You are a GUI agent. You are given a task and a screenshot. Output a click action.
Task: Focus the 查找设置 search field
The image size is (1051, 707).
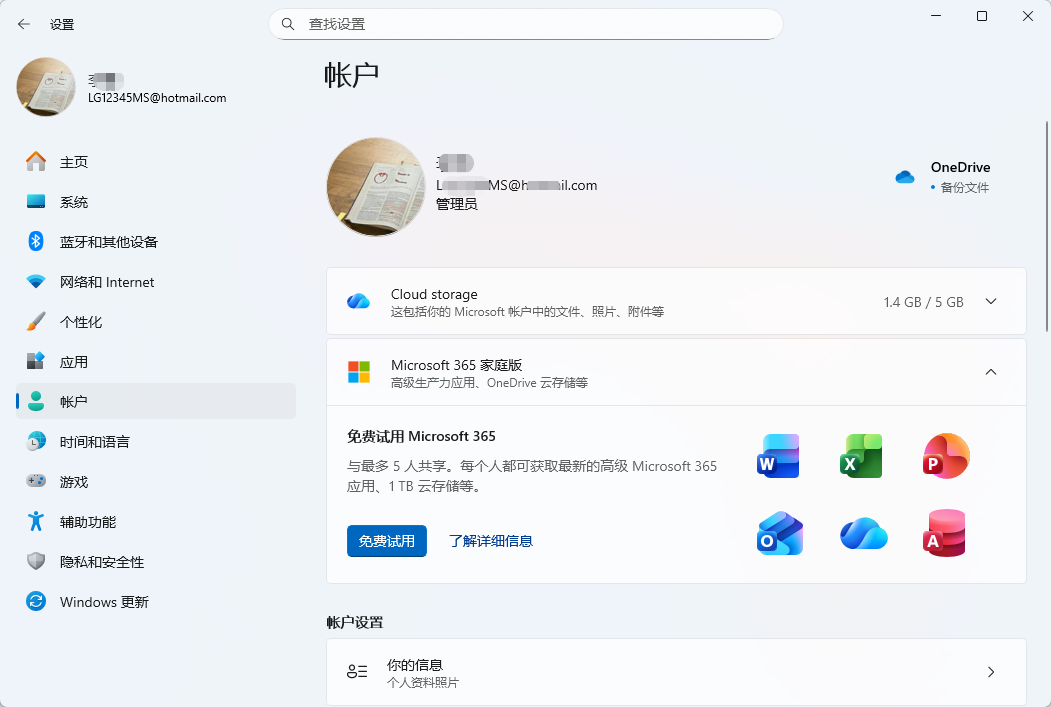[526, 24]
